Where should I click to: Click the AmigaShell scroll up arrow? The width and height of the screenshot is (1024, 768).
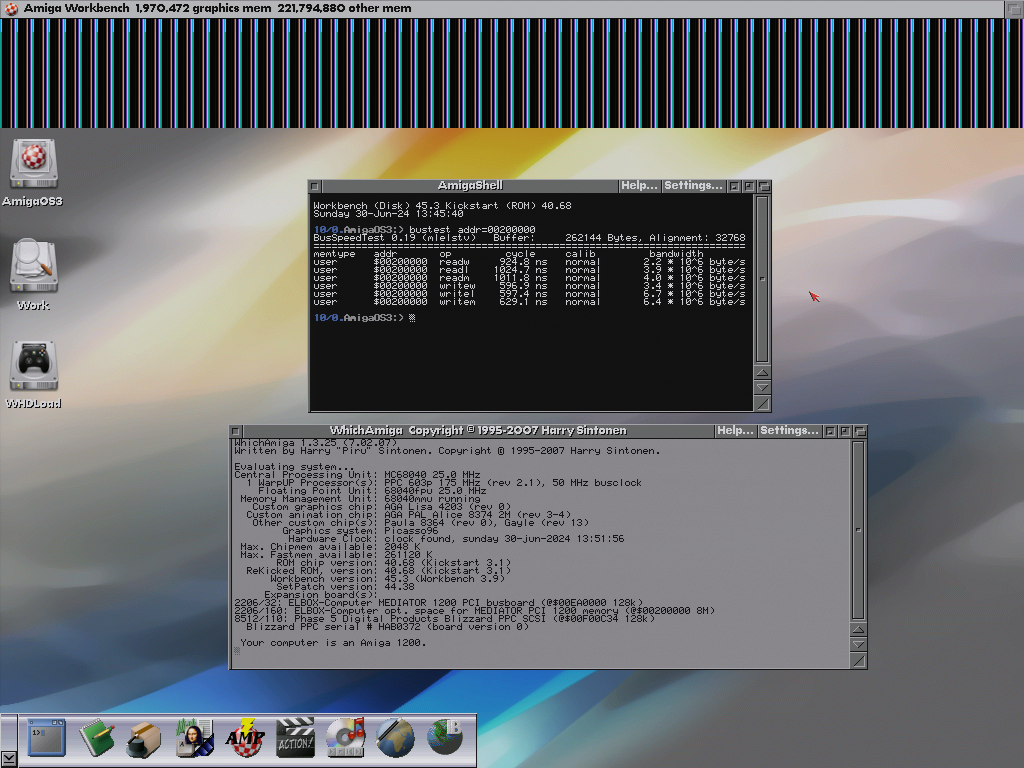coord(762,373)
